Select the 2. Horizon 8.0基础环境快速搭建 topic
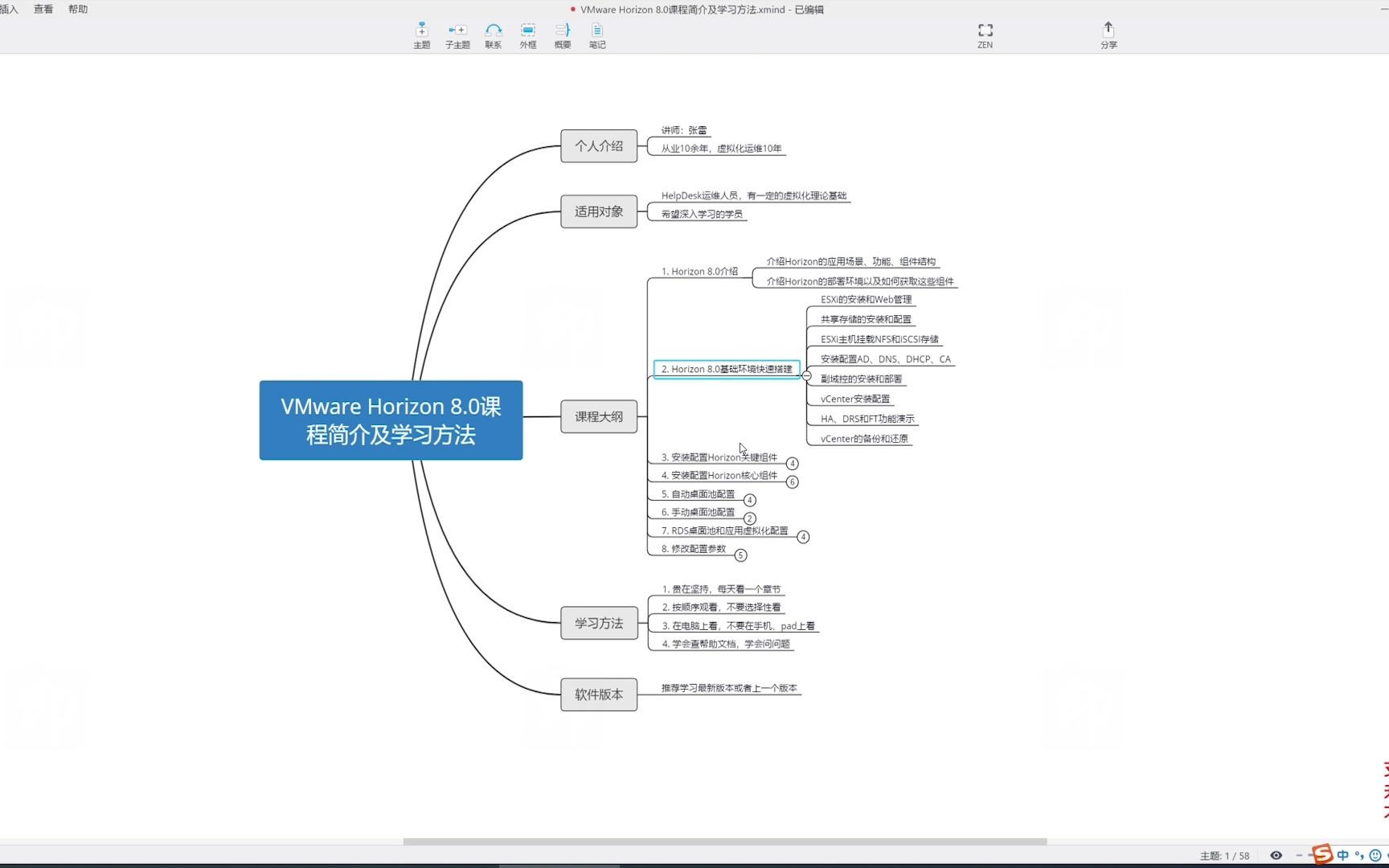1389x868 pixels. 727,369
